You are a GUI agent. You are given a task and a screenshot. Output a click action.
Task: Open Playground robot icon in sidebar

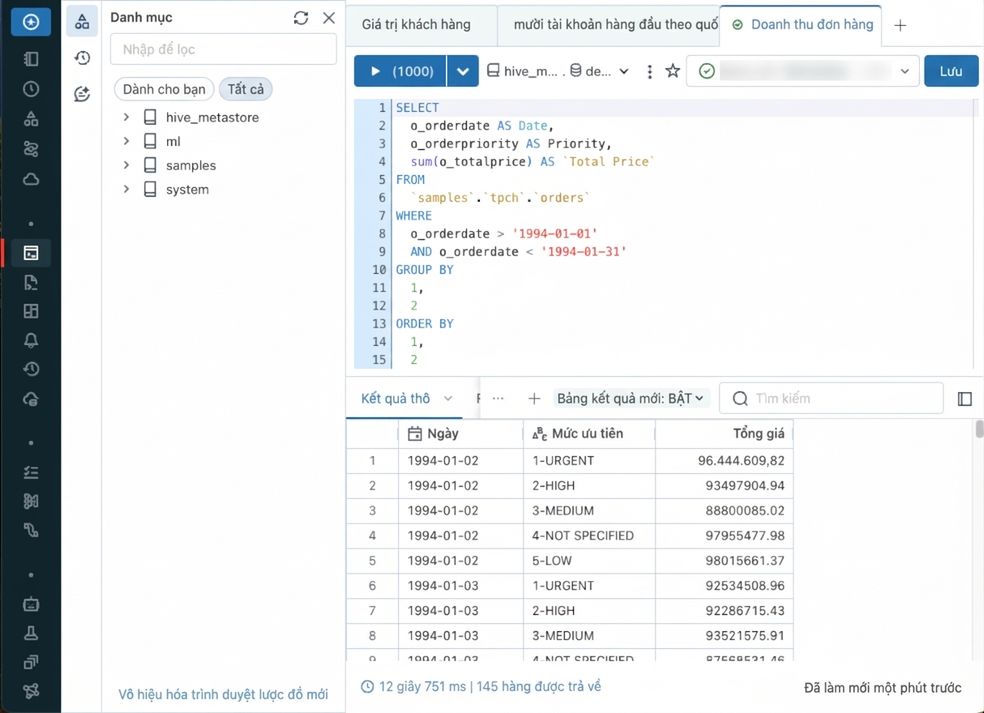pyautogui.click(x=31, y=604)
